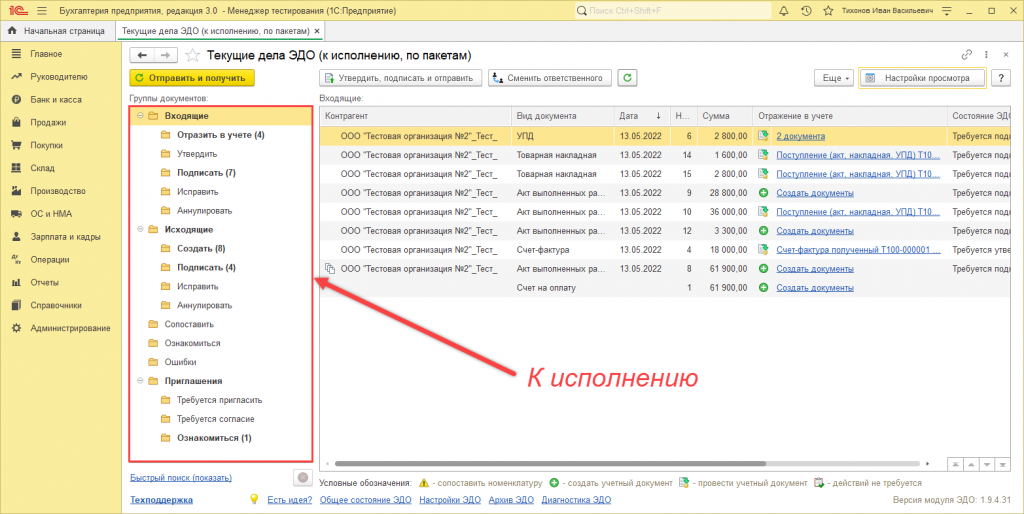Click the question mark help button
The image size is (1024, 514).
[x=1000, y=78]
